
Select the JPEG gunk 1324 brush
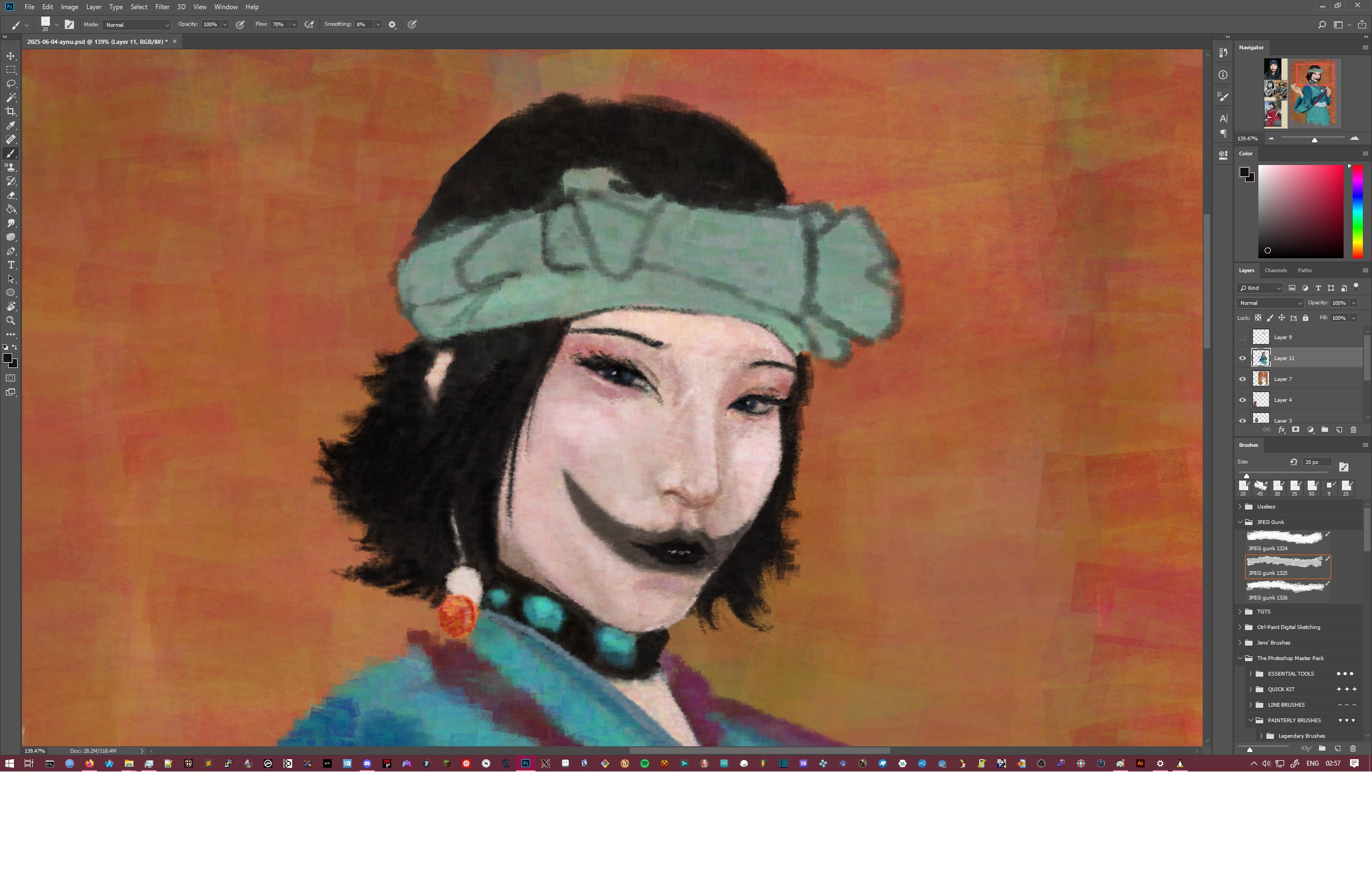(1288, 541)
